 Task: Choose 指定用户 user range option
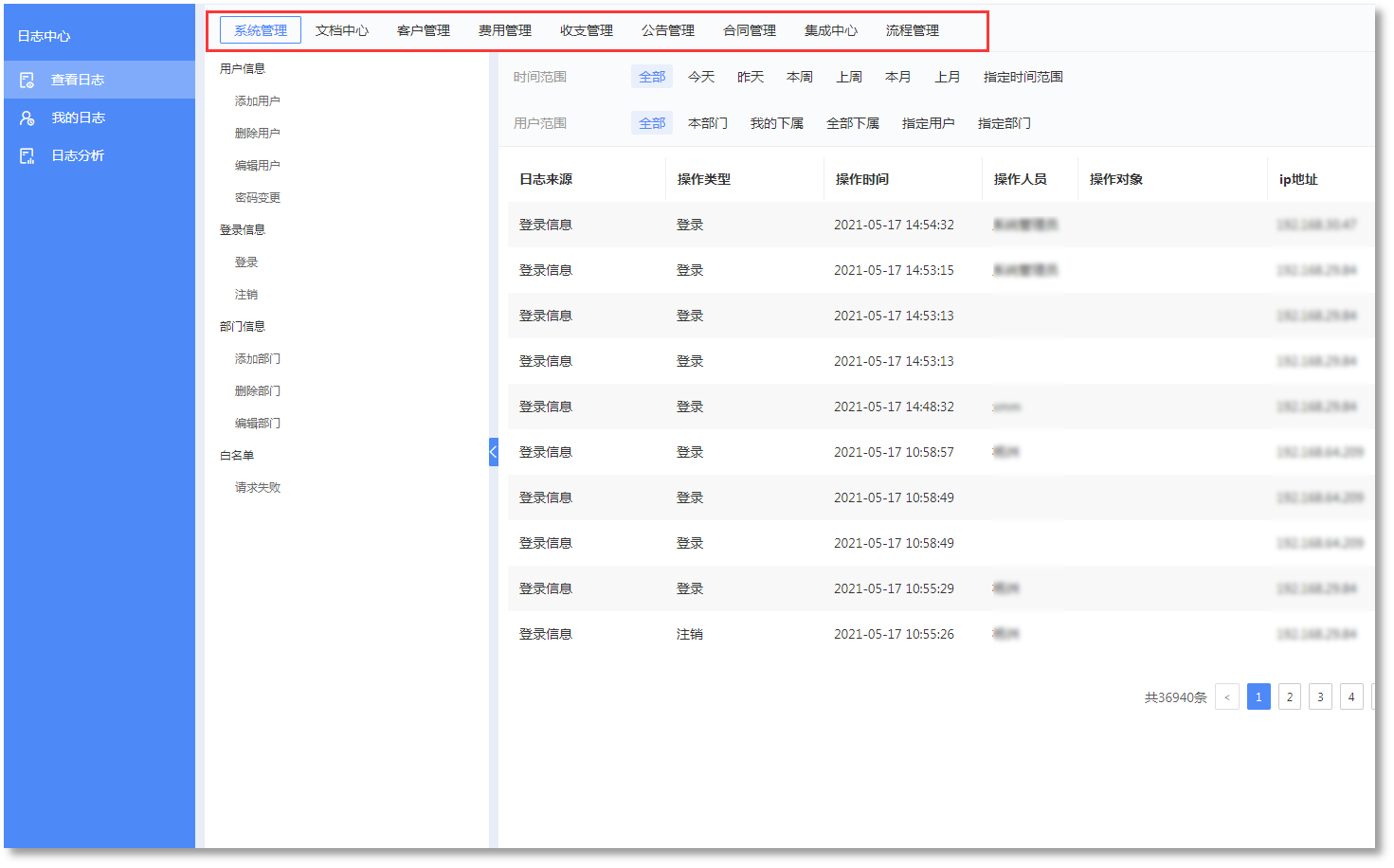(x=929, y=123)
